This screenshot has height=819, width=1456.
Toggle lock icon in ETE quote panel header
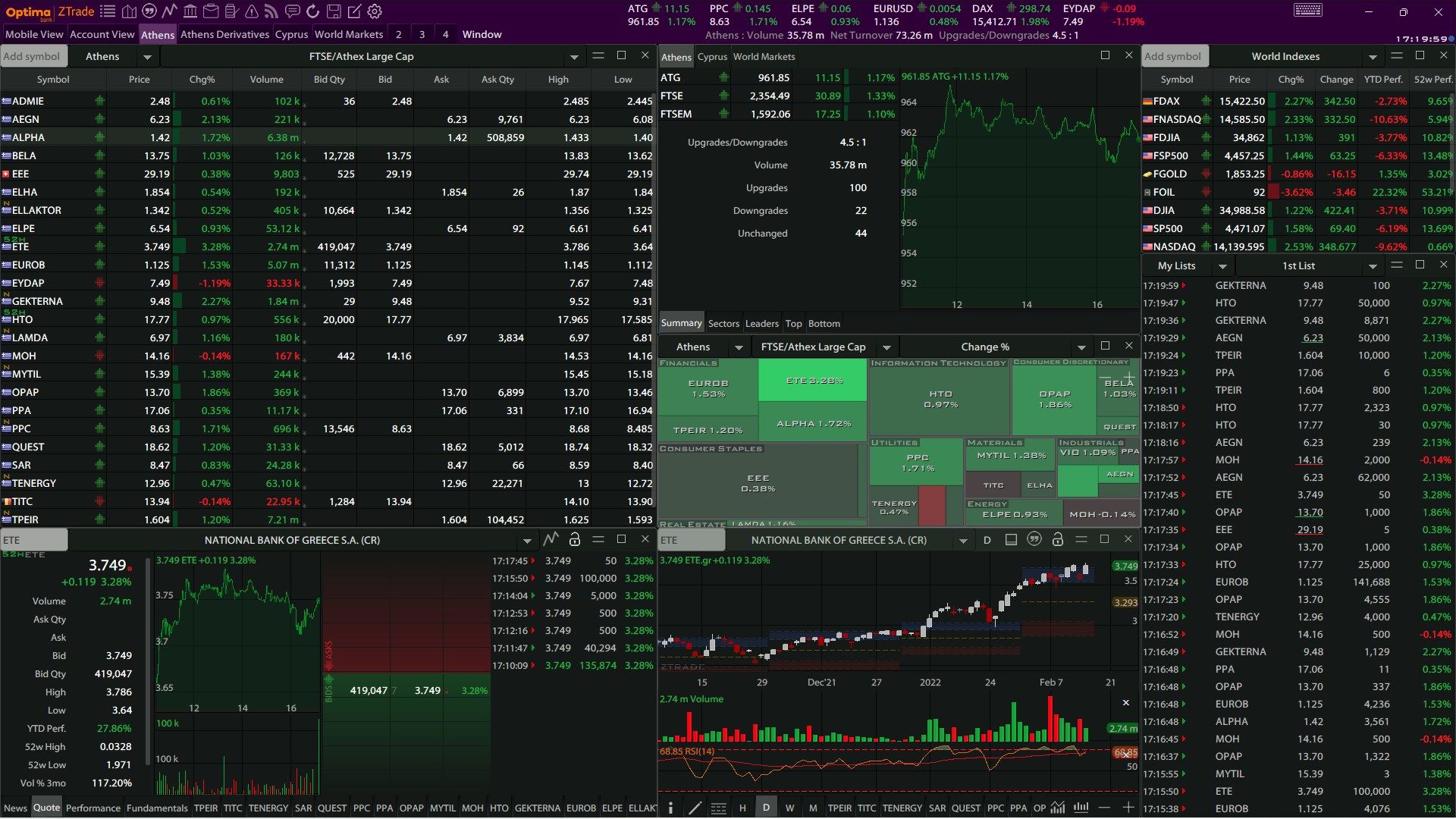click(575, 539)
